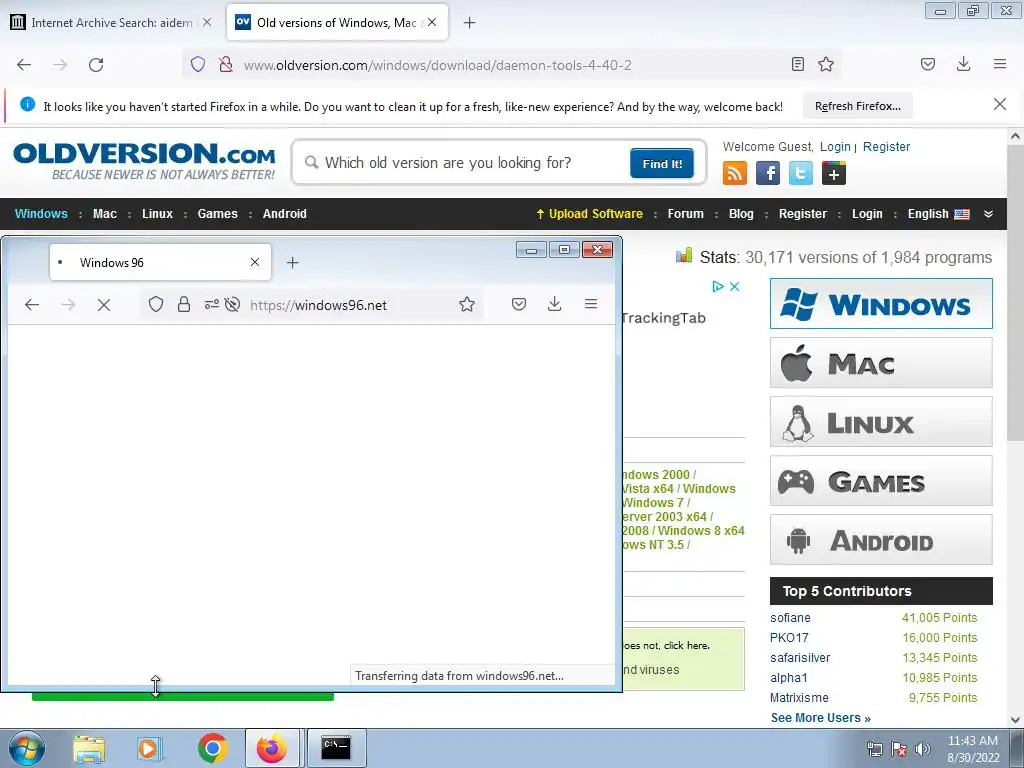Click Refresh Firefox... button
Image resolution: width=1024 pixels, height=768 pixels.
point(857,106)
